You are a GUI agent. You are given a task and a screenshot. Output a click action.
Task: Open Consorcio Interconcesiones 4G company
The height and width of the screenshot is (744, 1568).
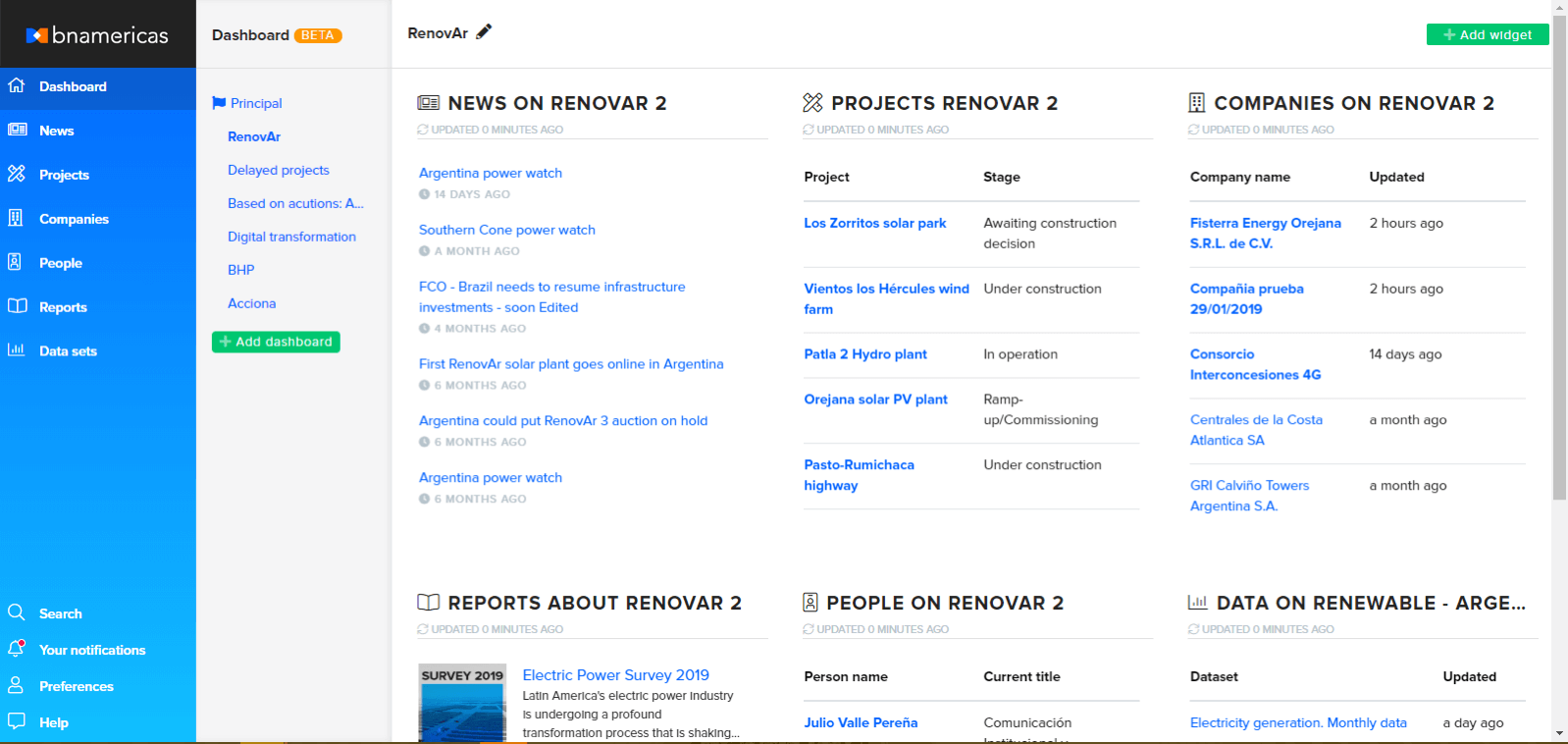click(1255, 364)
